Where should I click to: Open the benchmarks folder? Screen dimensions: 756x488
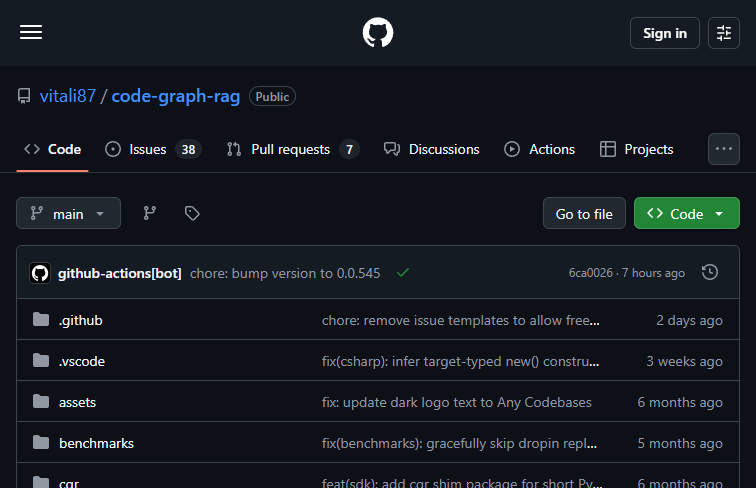tap(96, 443)
